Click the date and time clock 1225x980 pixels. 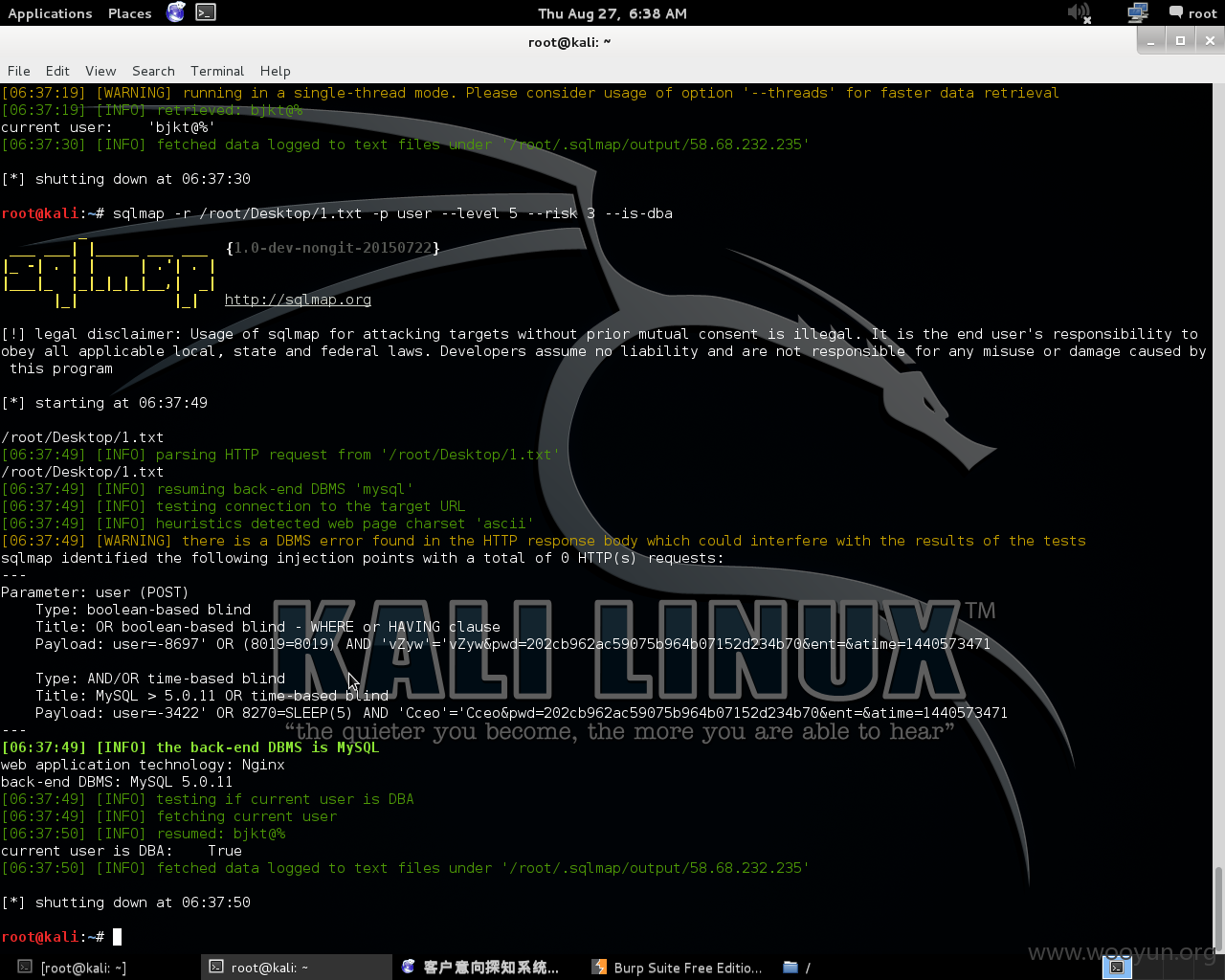pyautogui.click(x=612, y=13)
